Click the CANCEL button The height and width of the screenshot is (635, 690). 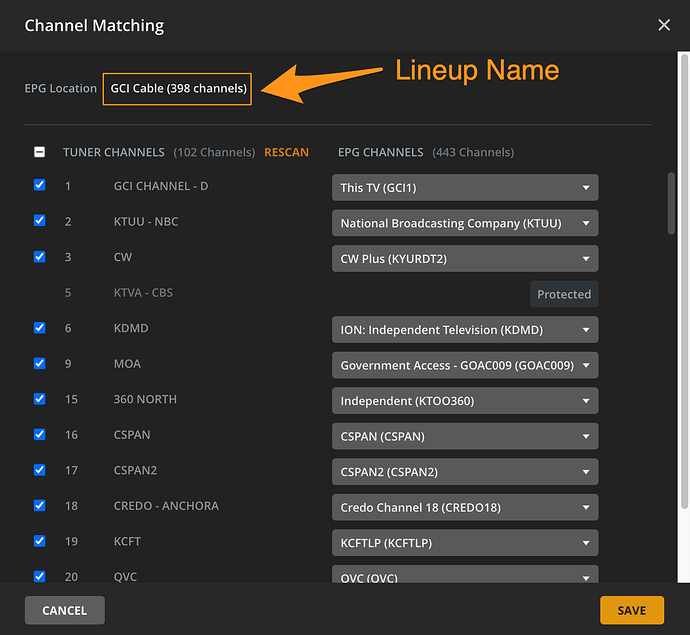pyautogui.click(x=64, y=610)
